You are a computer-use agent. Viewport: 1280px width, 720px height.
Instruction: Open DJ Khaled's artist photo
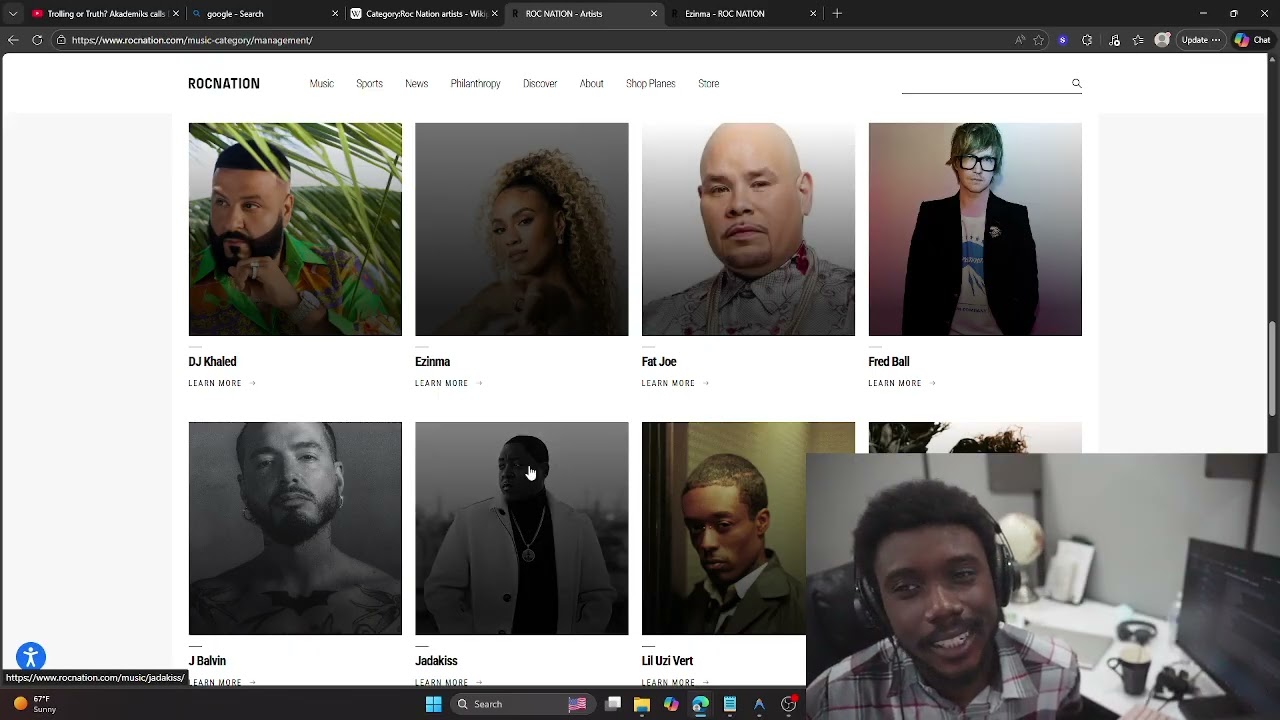click(295, 229)
